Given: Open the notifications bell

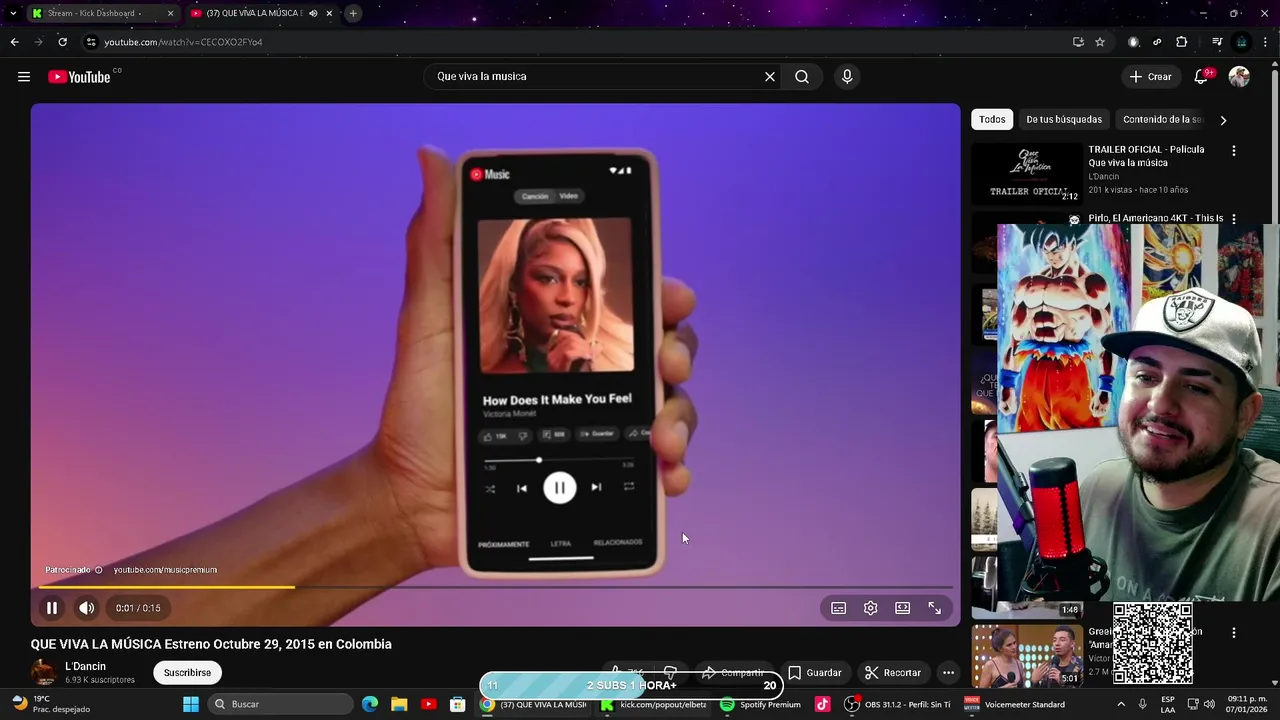Looking at the screenshot, I should point(1202,77).
